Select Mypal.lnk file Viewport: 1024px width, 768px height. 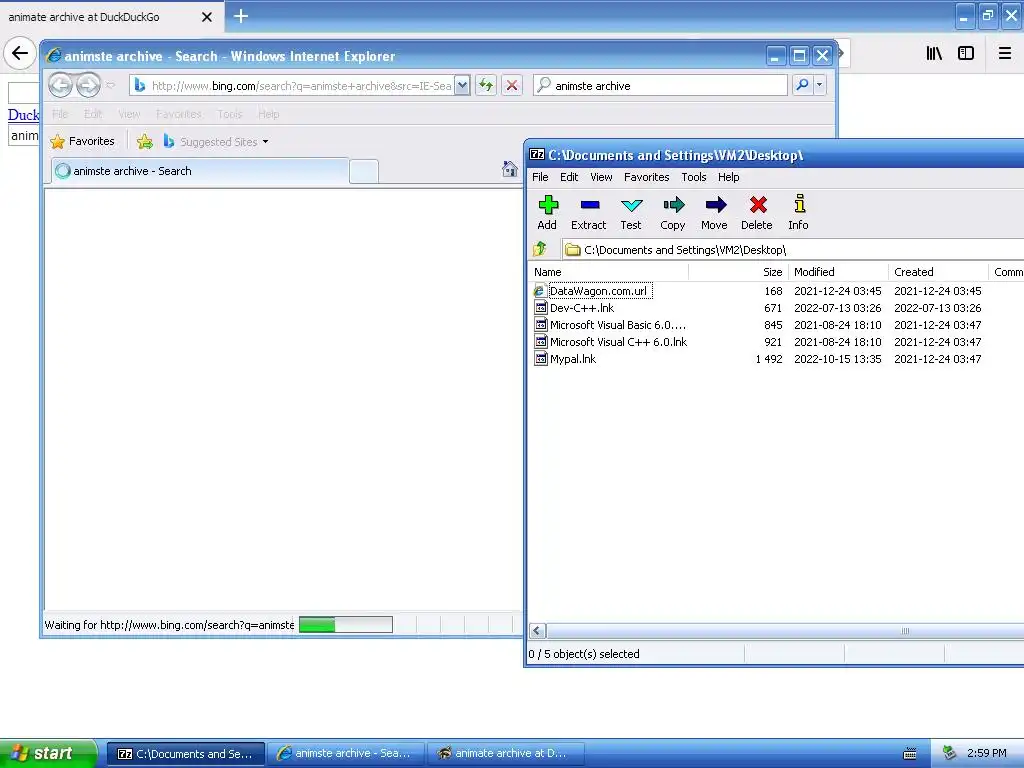(x=573, y=359)
